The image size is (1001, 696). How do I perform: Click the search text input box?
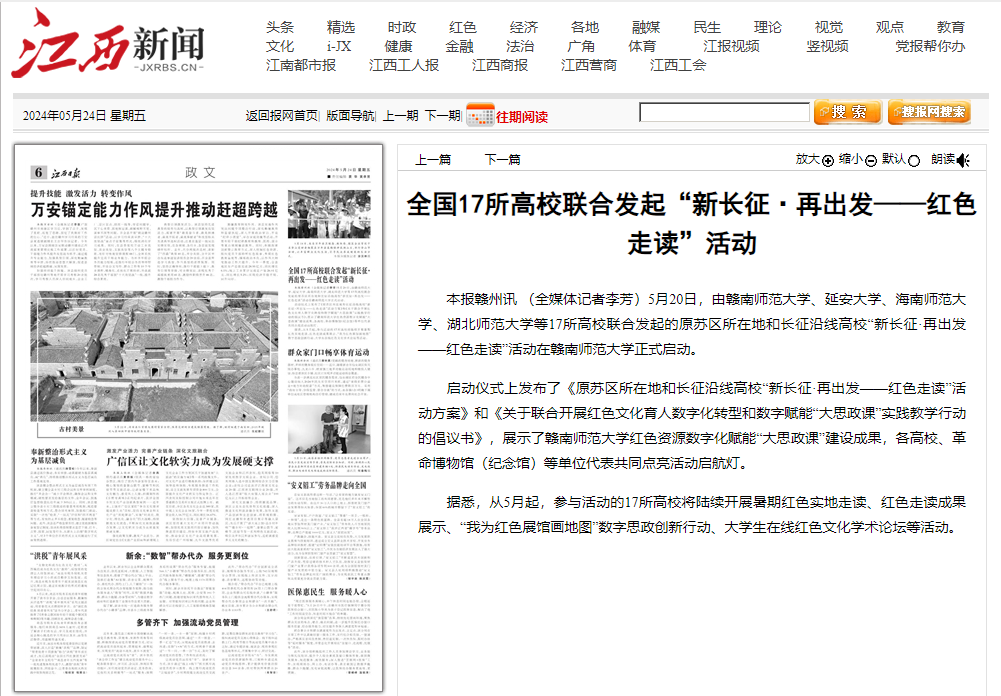coord(725,112)
